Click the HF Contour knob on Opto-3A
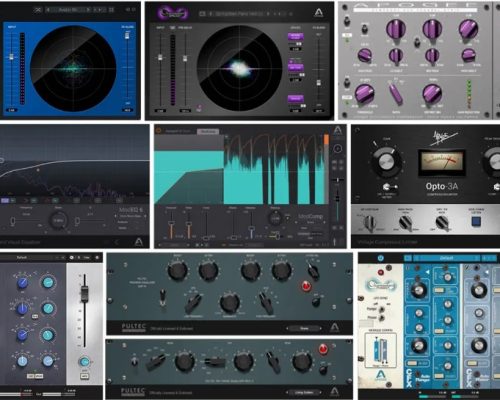Image resolution: width=500 pixels, height=400 pixels. [369, 222]
